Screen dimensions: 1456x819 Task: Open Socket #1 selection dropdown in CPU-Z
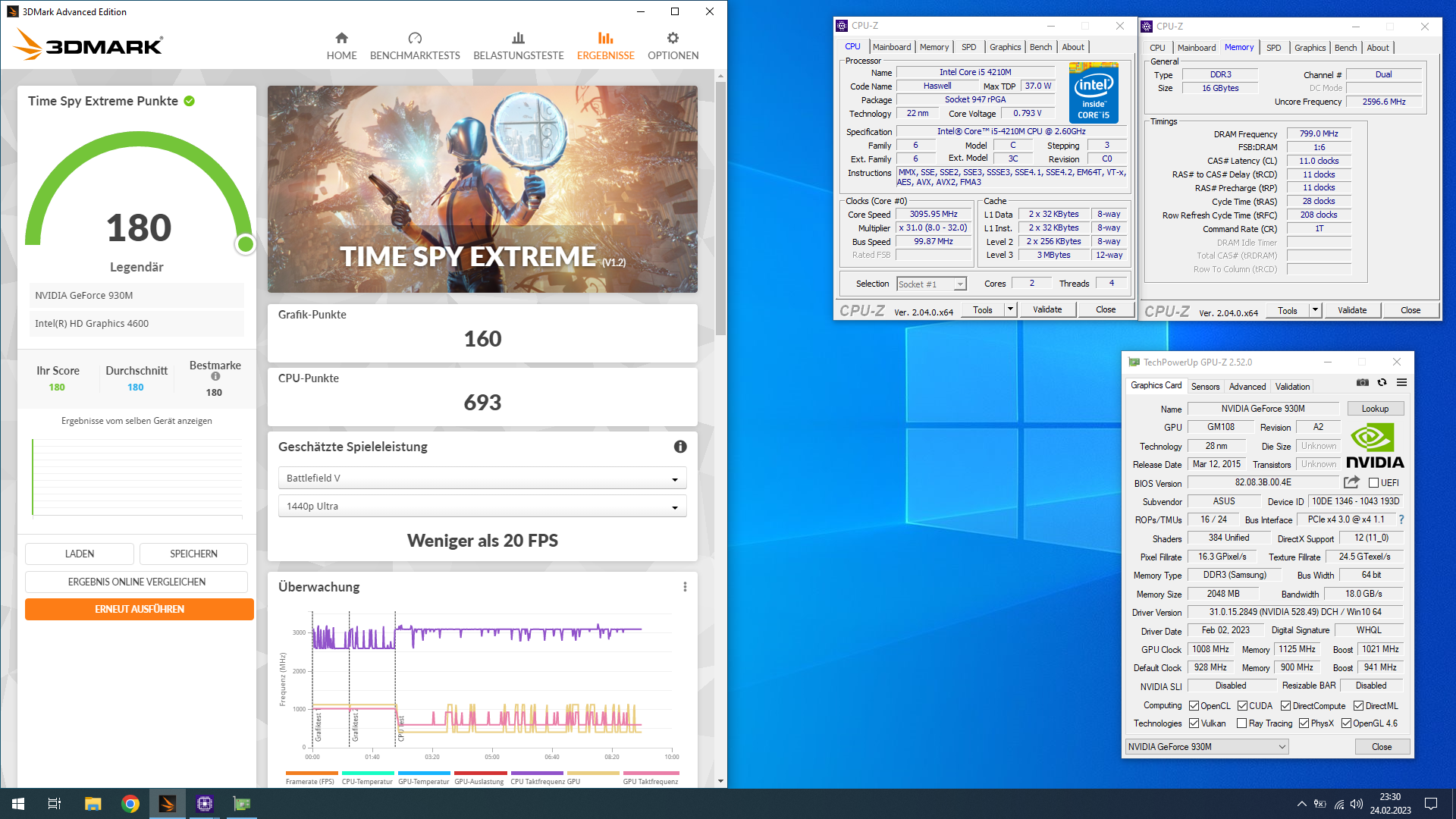(x=931, y=284)
